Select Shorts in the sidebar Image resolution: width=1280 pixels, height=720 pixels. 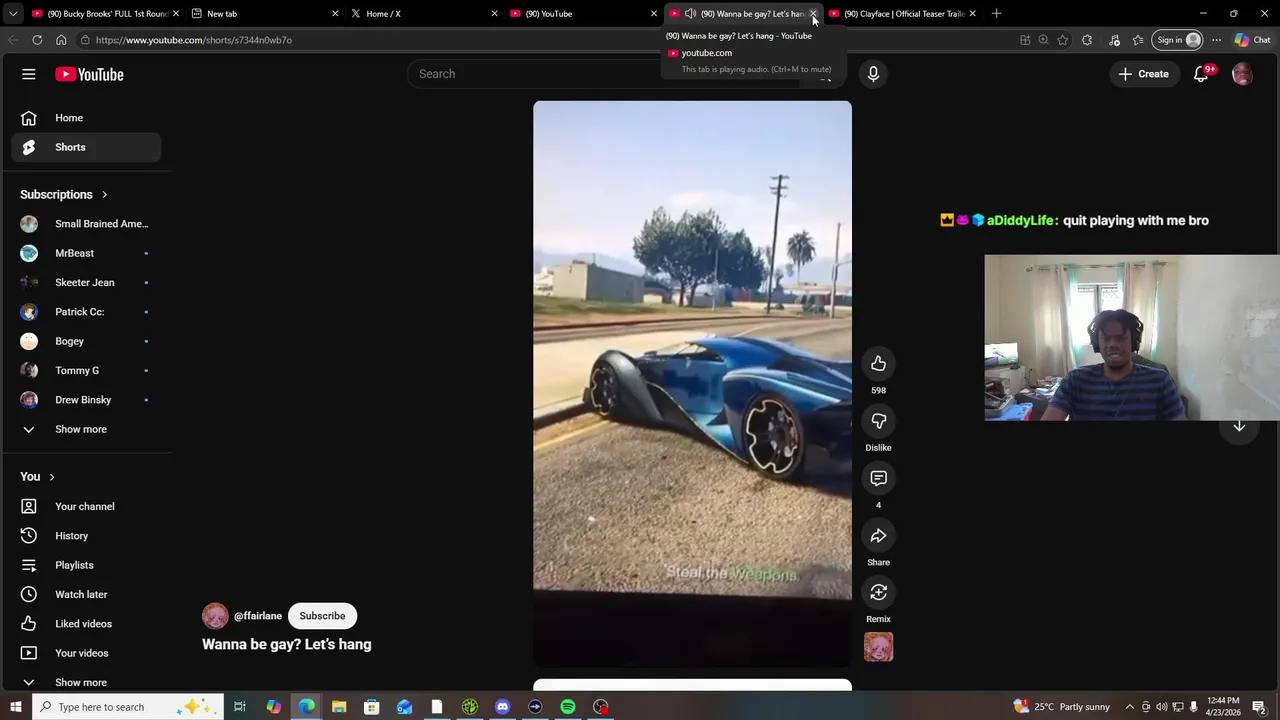(x=86, y=147)
